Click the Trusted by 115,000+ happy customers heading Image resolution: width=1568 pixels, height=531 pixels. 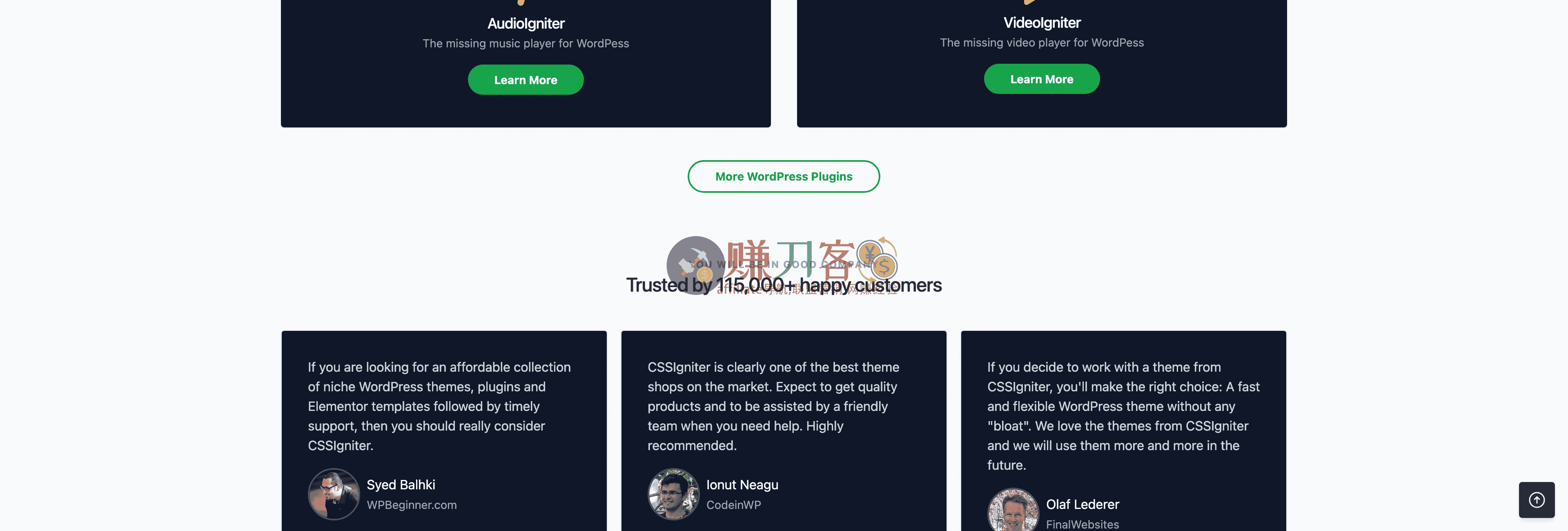pos(784,285)
